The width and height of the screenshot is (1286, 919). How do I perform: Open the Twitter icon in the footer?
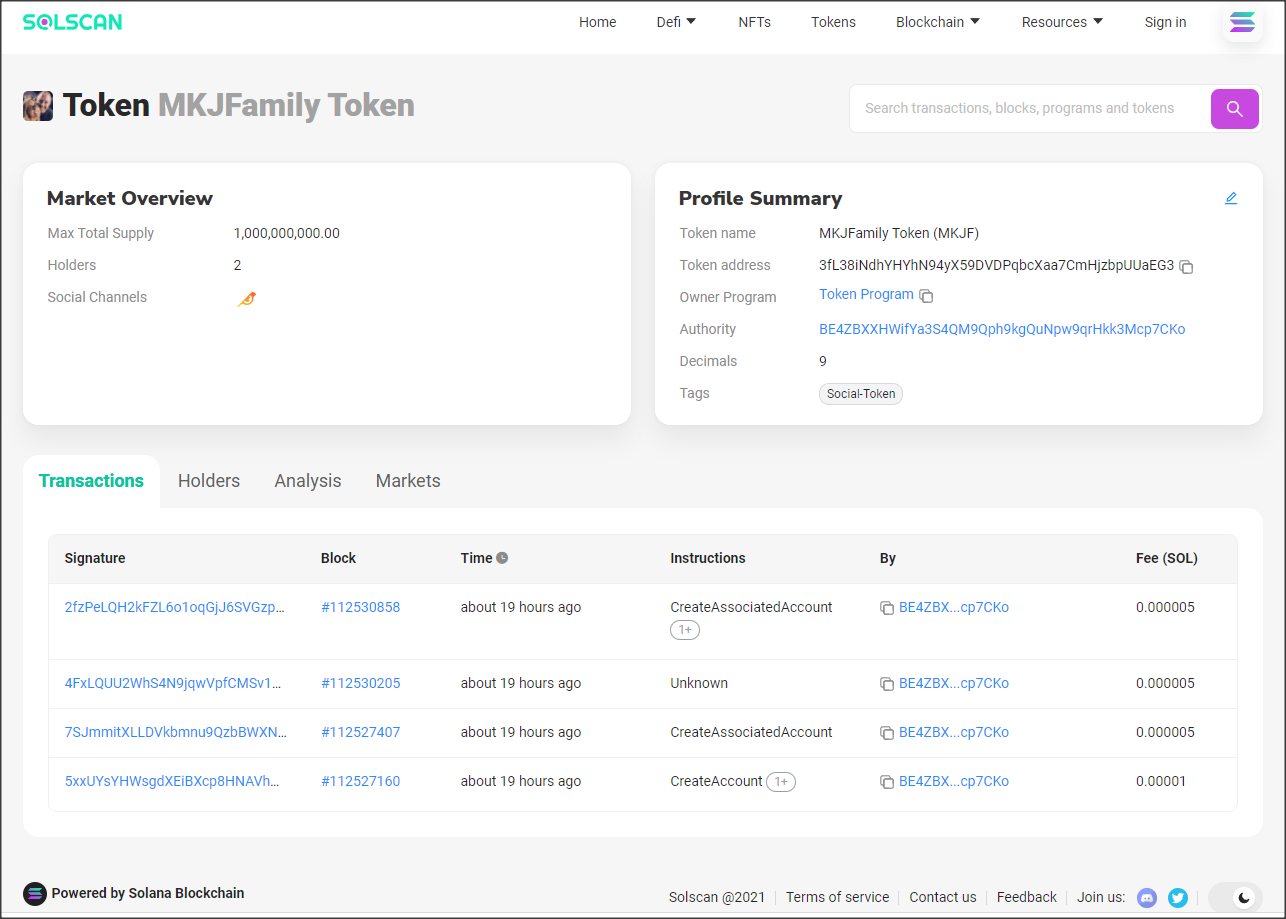point(1178,897)
